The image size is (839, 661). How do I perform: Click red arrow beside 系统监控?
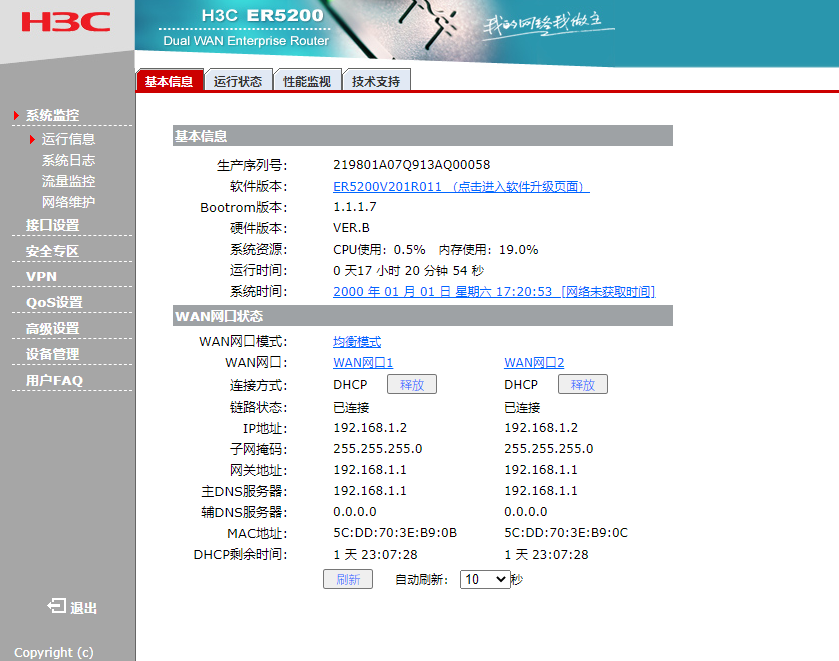coord(17,115)
